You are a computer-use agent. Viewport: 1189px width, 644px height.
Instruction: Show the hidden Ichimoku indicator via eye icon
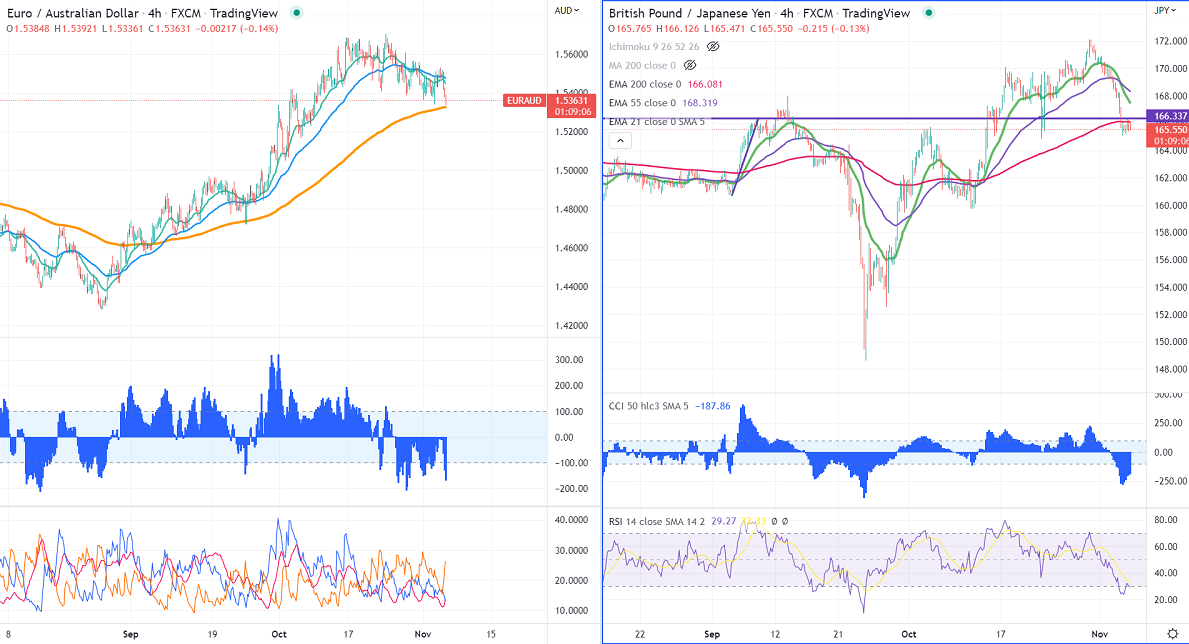point(713,47)
